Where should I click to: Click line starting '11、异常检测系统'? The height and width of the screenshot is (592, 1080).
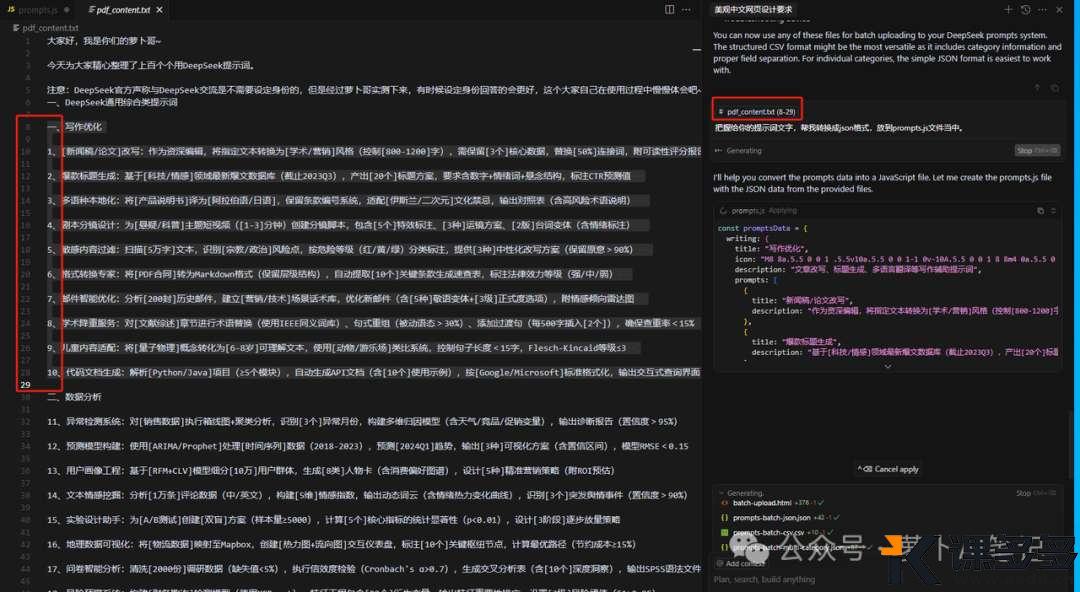362,422
